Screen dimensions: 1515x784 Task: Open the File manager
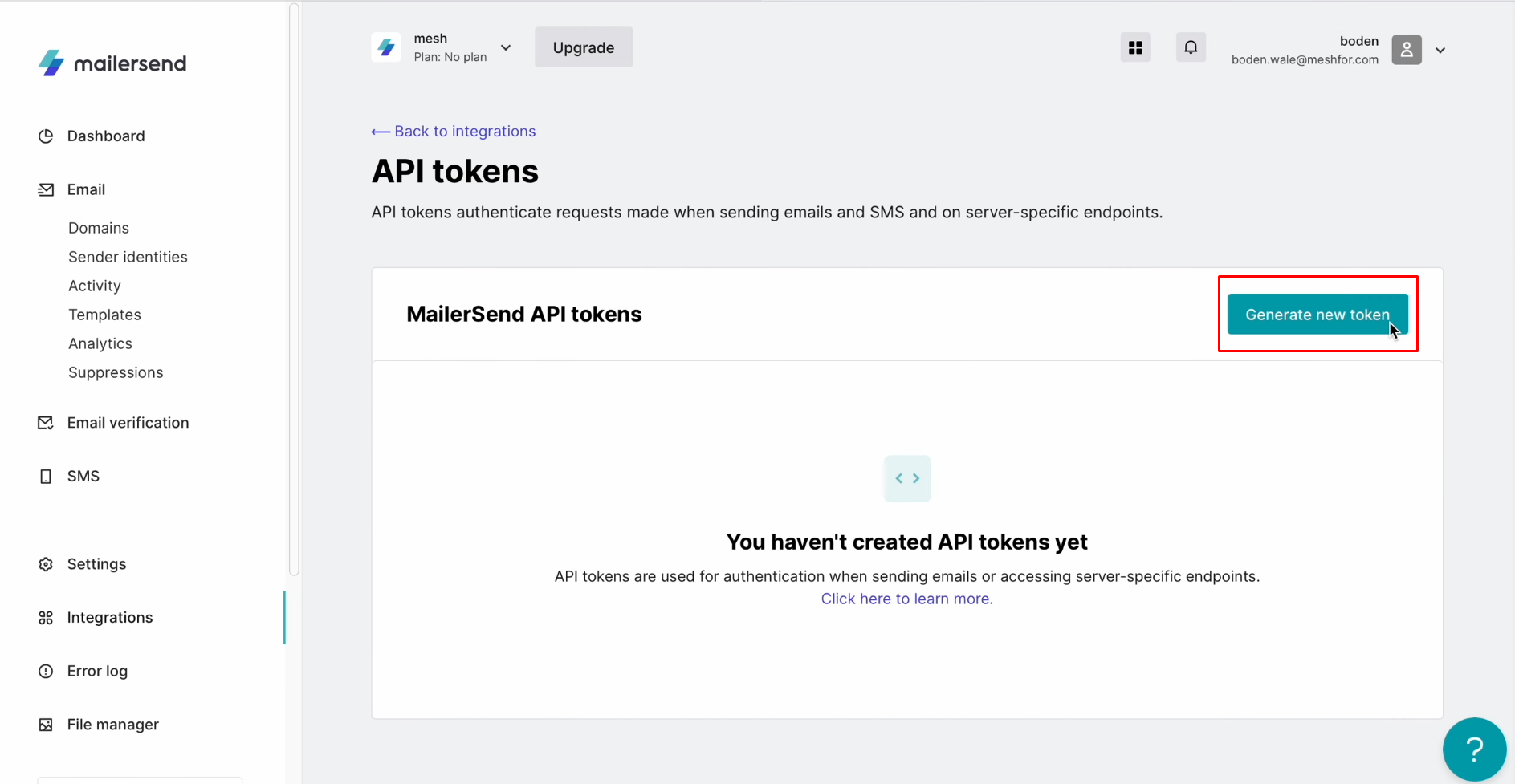coord(113,725)
